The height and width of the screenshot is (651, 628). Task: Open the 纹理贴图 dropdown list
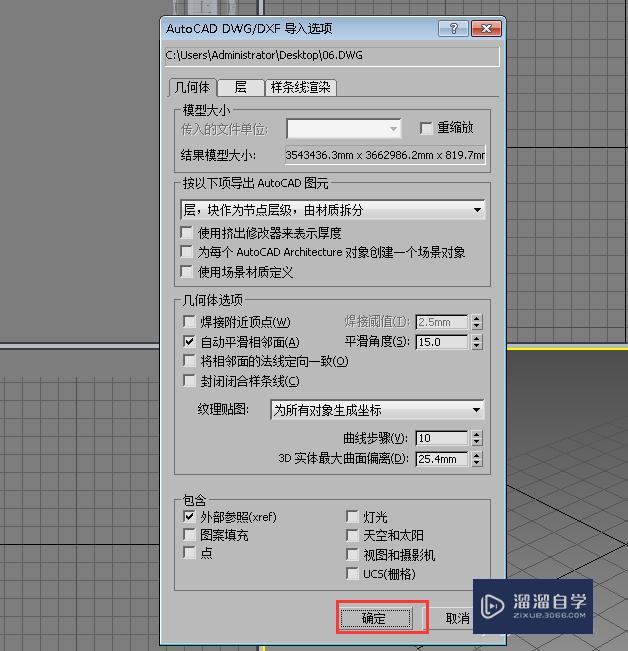click(x=377, y=410)
